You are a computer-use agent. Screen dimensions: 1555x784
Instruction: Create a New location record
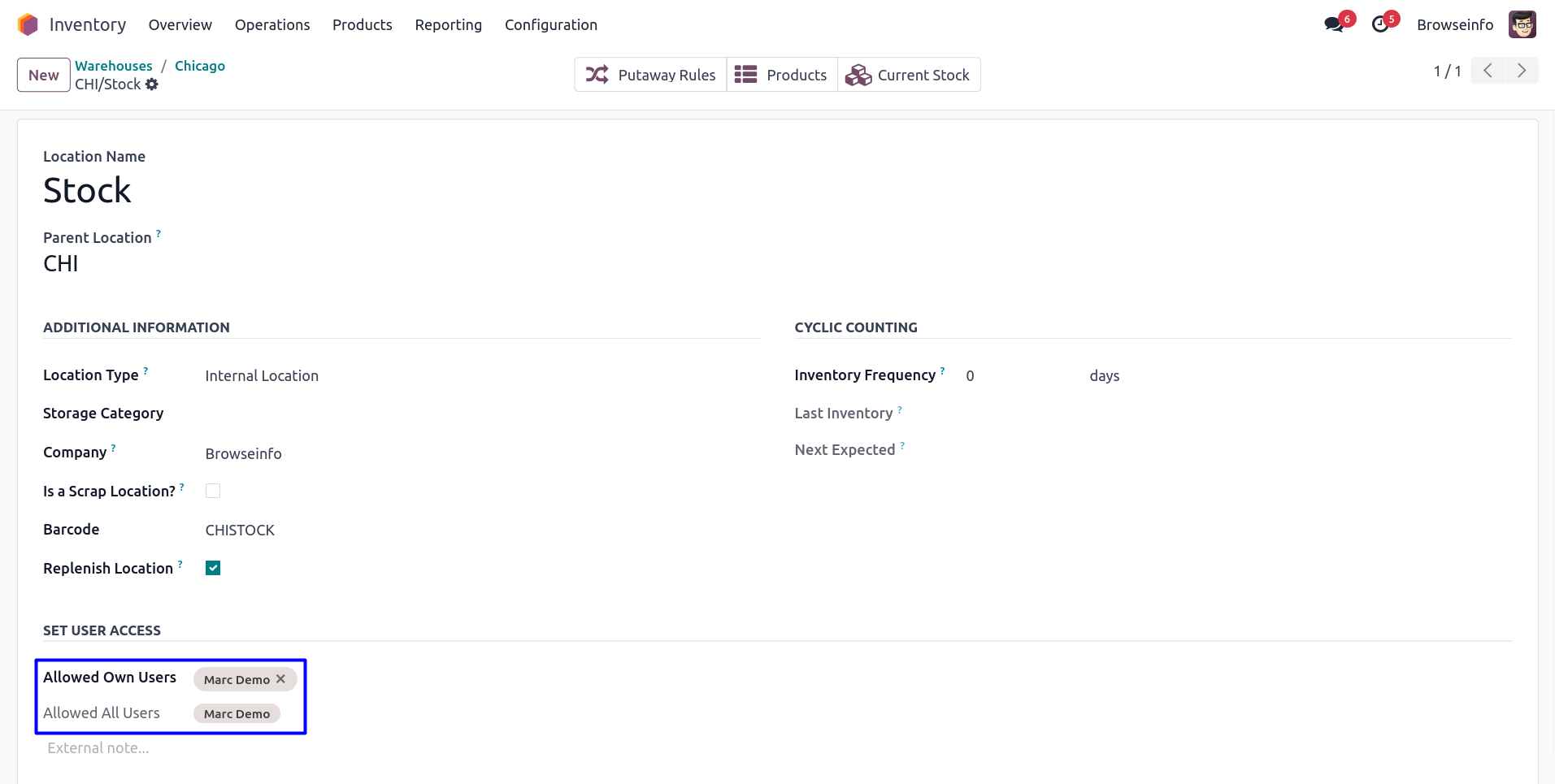coord(44,75)
